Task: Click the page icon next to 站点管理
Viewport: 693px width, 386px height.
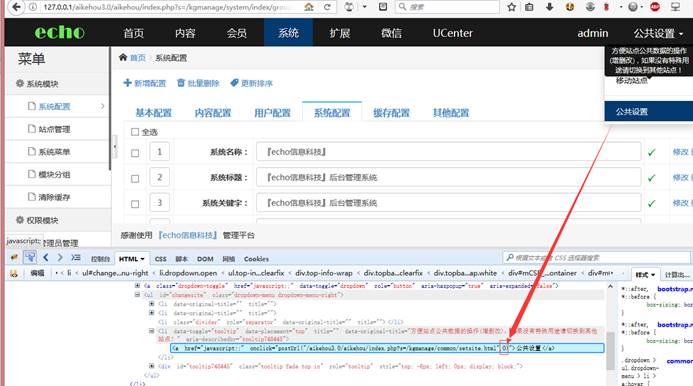Action: 31,129
